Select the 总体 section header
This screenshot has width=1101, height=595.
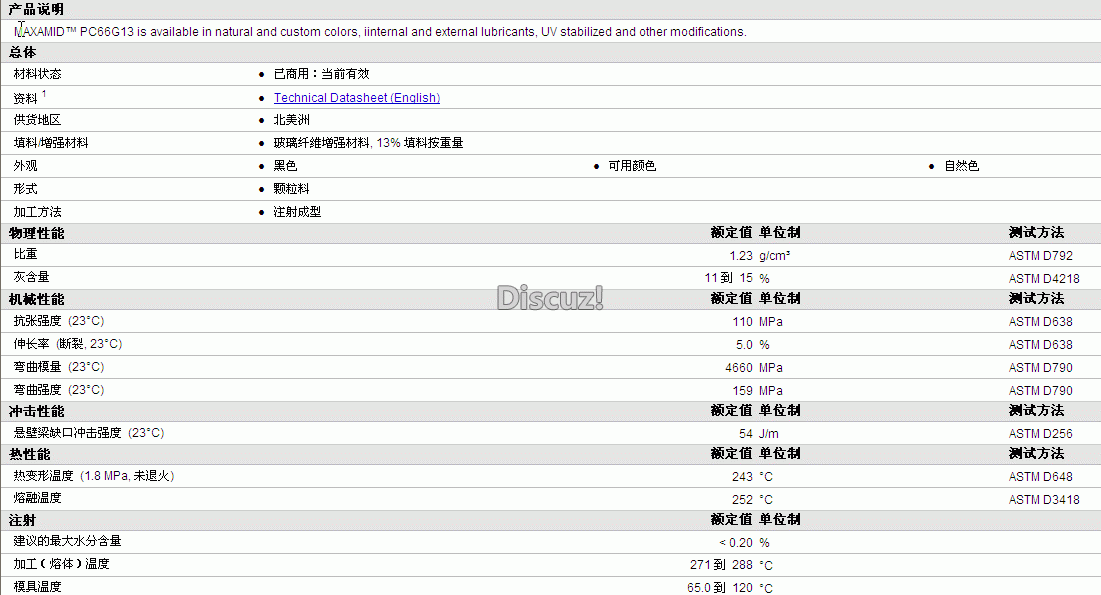[x=22, y=53]
